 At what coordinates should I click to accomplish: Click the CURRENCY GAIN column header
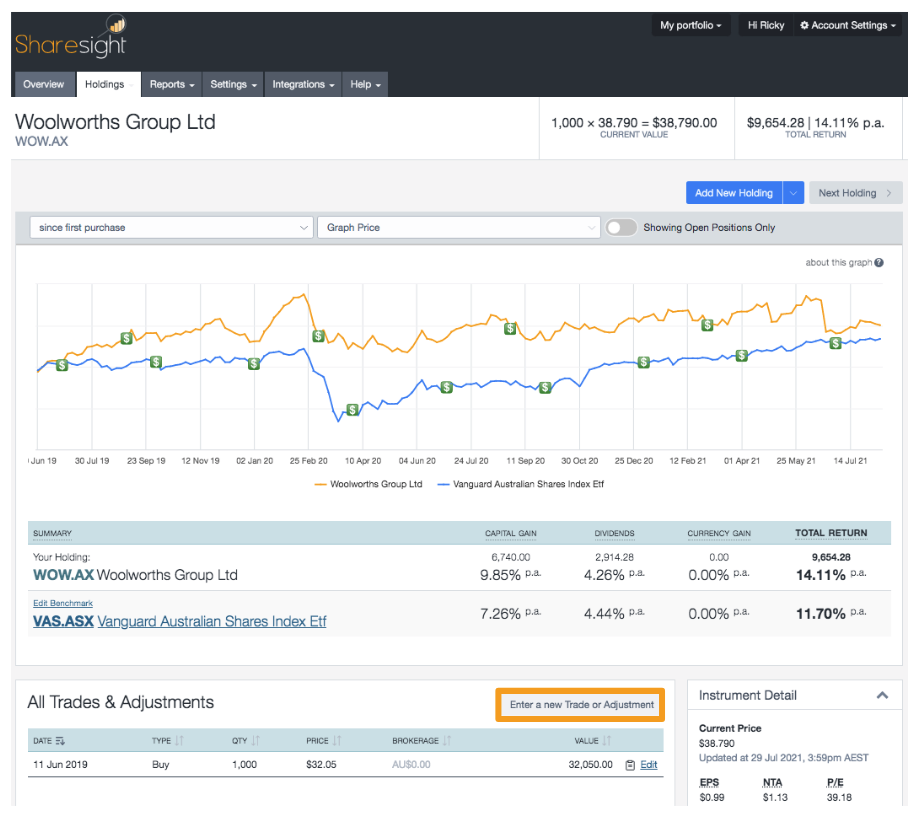pyautogui.click(x=719, y=533)
